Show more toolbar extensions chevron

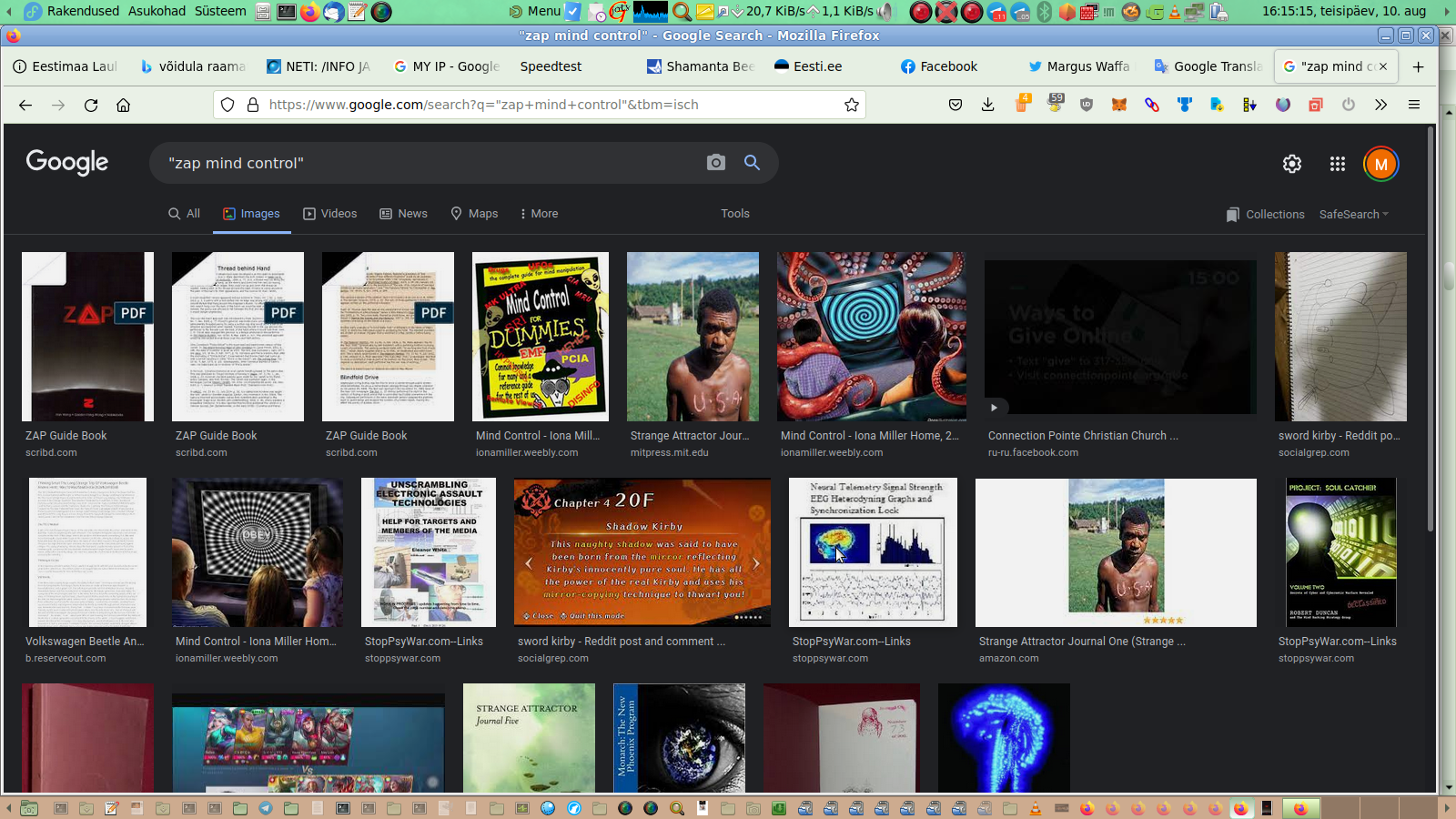1380,105
